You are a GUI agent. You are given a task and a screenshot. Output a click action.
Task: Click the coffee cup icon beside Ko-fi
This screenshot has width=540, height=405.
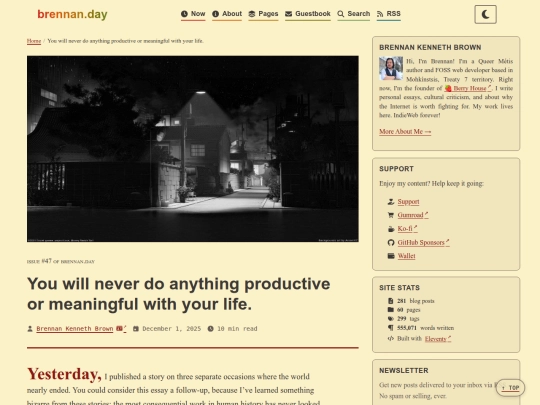[391, 229]
